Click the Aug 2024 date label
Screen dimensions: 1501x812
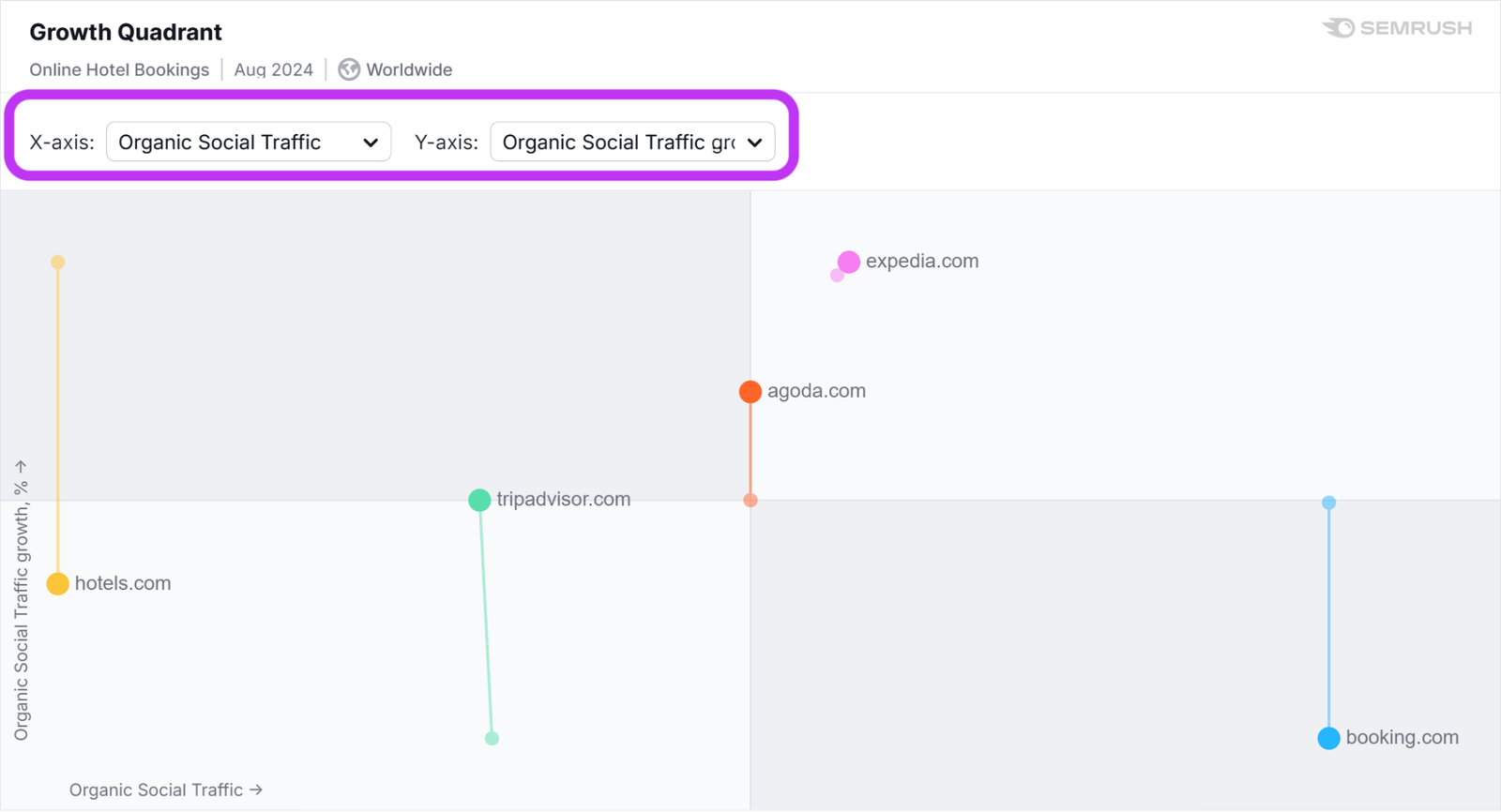point(273,69)
